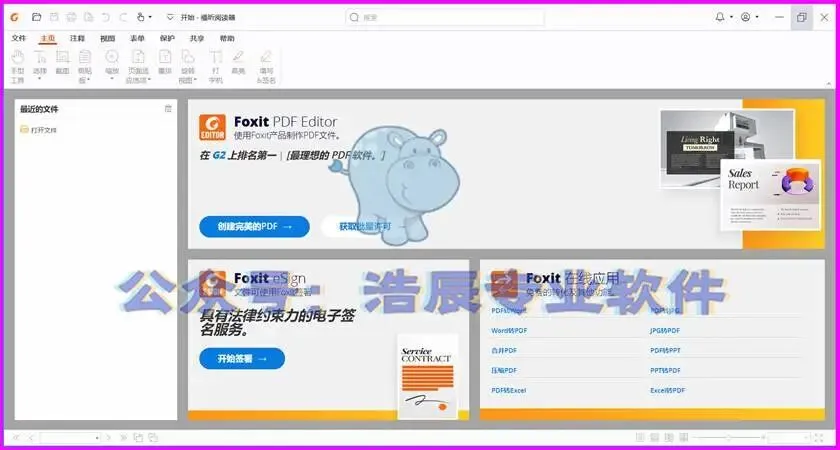The height and width of the screenshot is (450, 840).
Task: Open the 合并PDF link
Action: 504,350
